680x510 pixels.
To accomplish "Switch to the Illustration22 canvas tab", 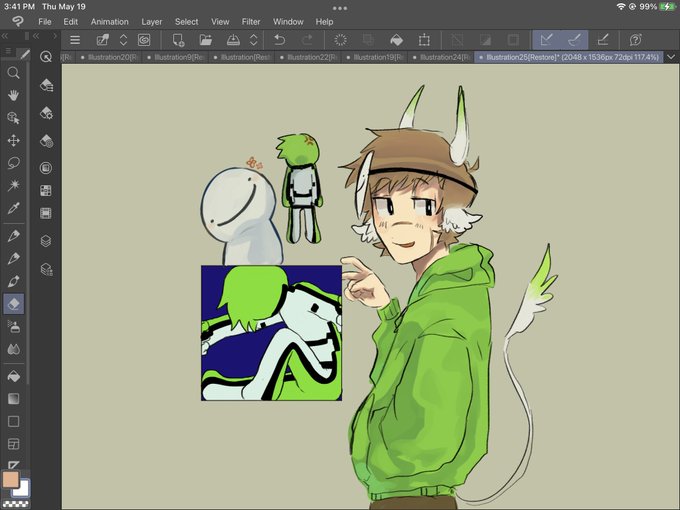I will click(x=309, y=57).
